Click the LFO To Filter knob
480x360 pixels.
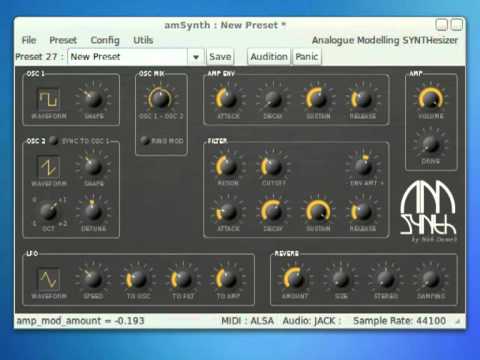[183, 279]
